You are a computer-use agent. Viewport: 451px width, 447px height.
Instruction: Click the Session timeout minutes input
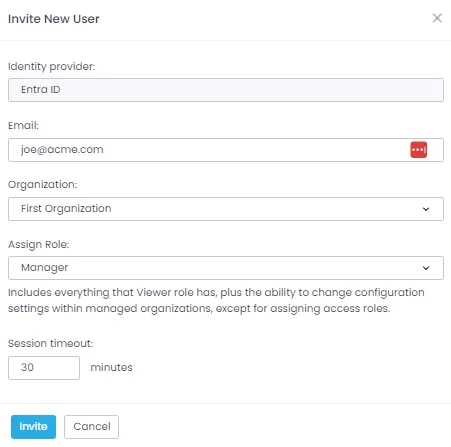pos(44,368)
